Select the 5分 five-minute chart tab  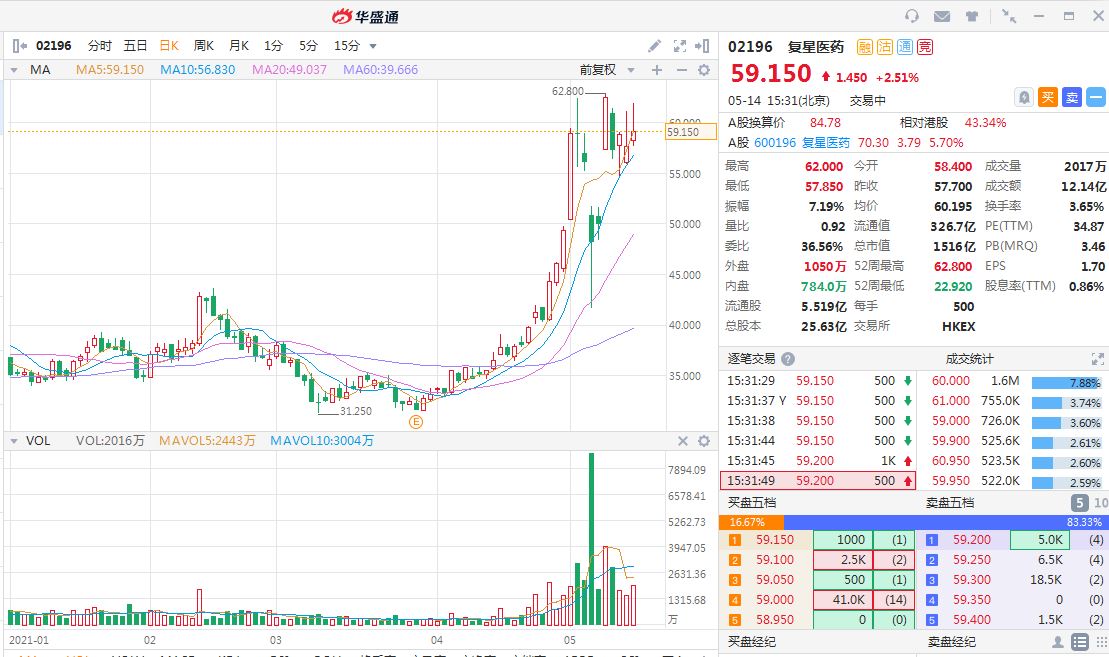[x=308, y=46]
